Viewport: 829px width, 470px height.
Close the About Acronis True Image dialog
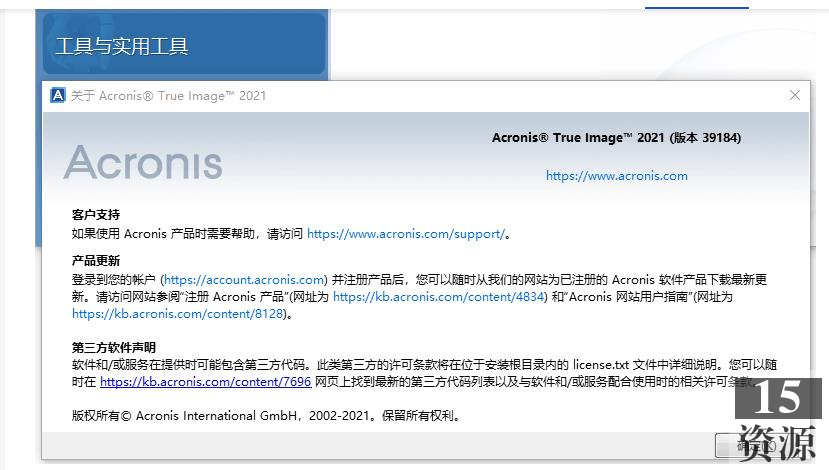[x=795, y=95]
